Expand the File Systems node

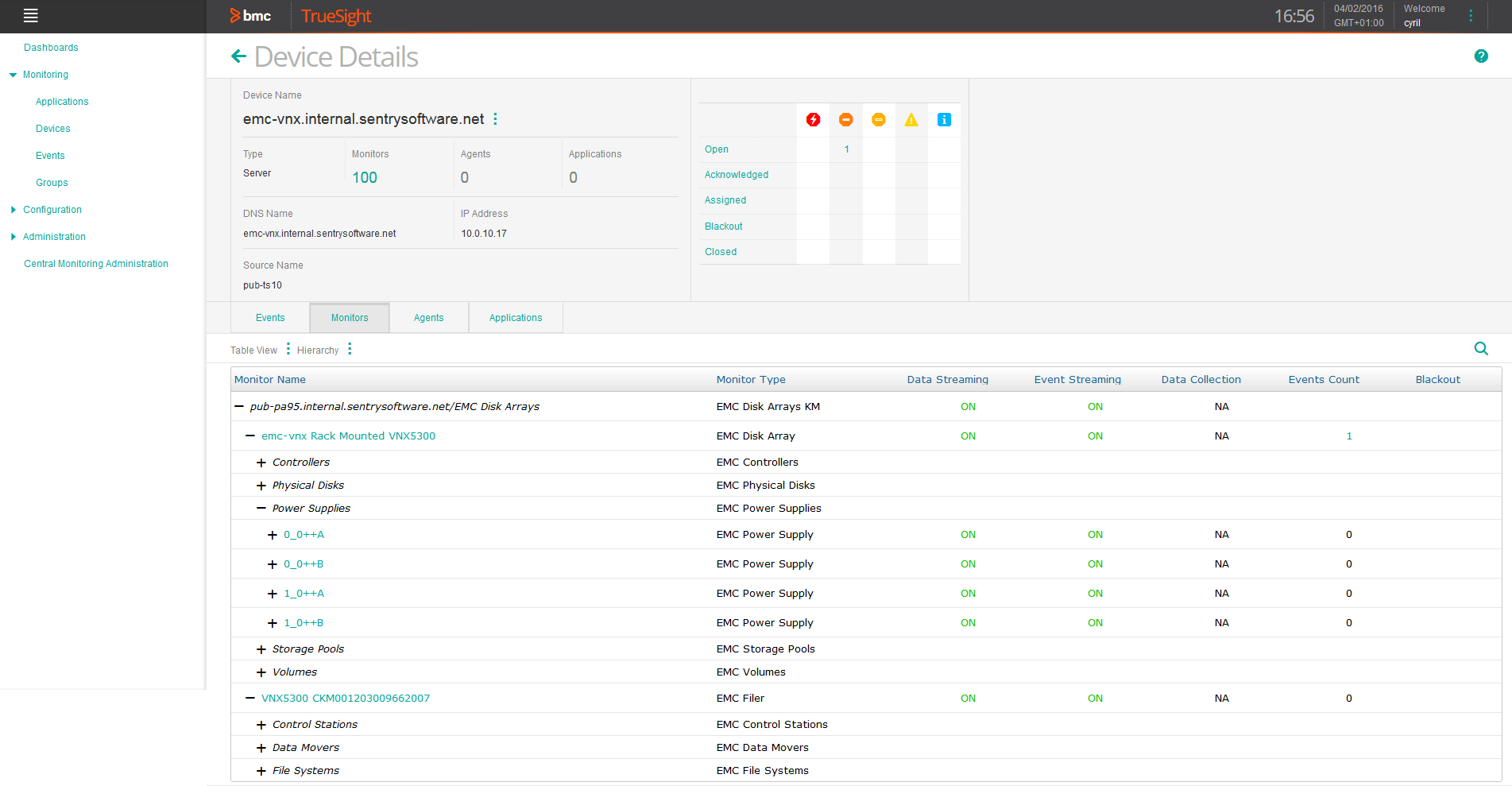pos(261,771)
